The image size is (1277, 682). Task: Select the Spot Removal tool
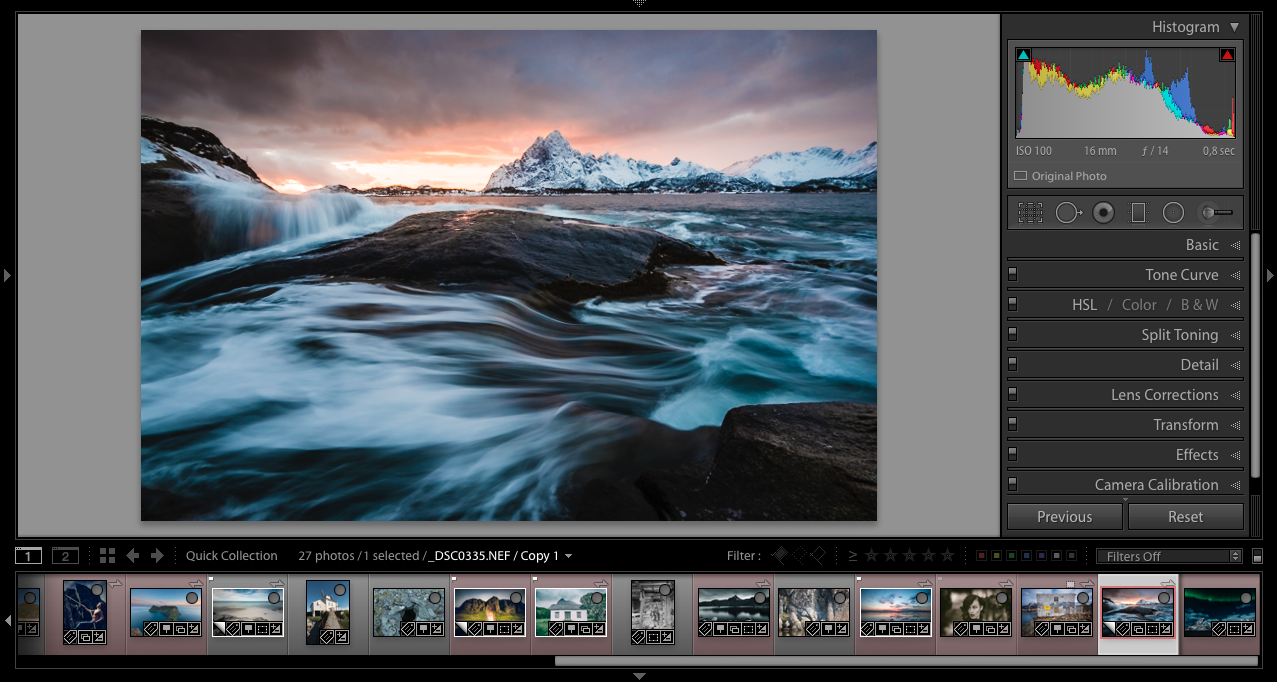[1067, 212]
